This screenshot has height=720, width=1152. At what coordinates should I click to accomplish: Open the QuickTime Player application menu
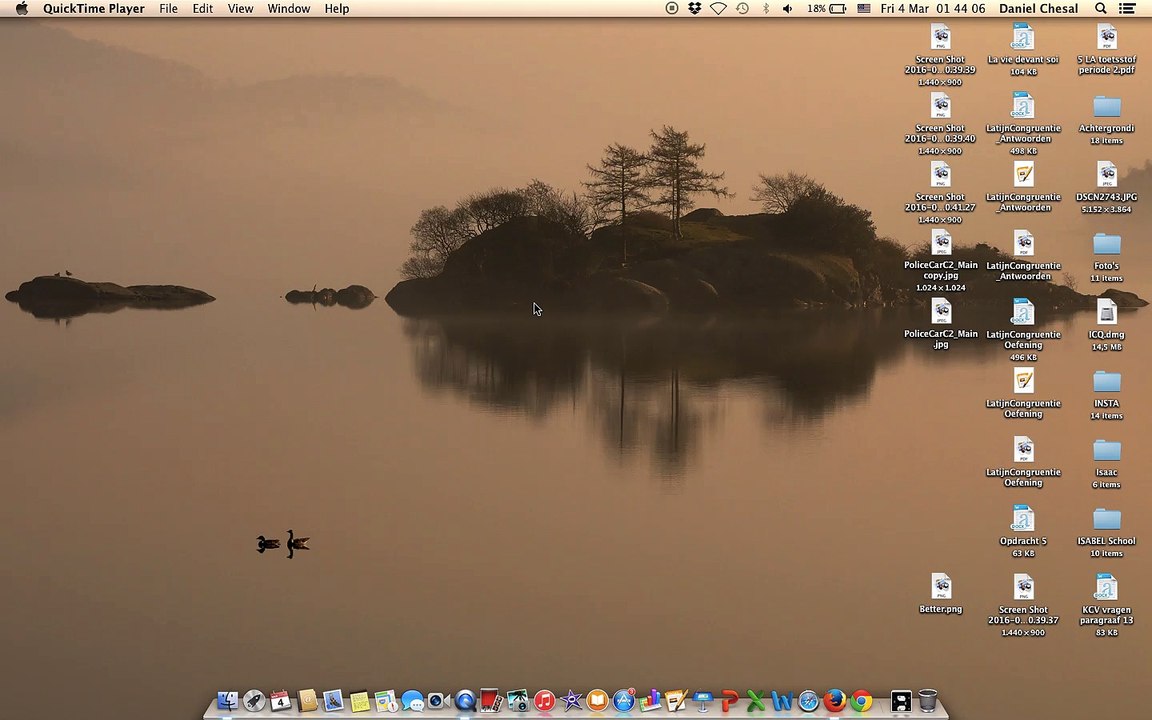click(93, 8)
